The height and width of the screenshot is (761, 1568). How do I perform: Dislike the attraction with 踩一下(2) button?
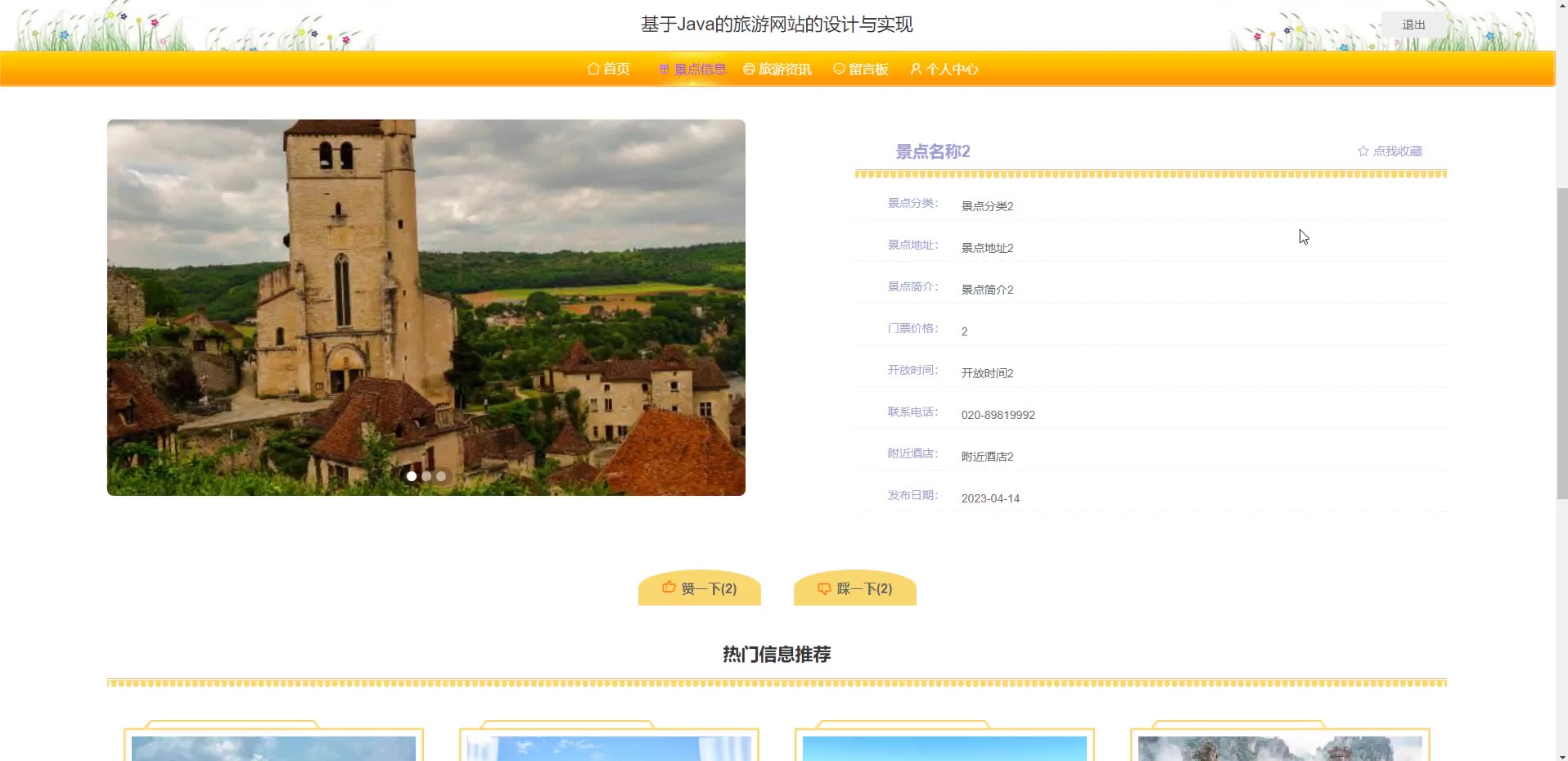855,588
